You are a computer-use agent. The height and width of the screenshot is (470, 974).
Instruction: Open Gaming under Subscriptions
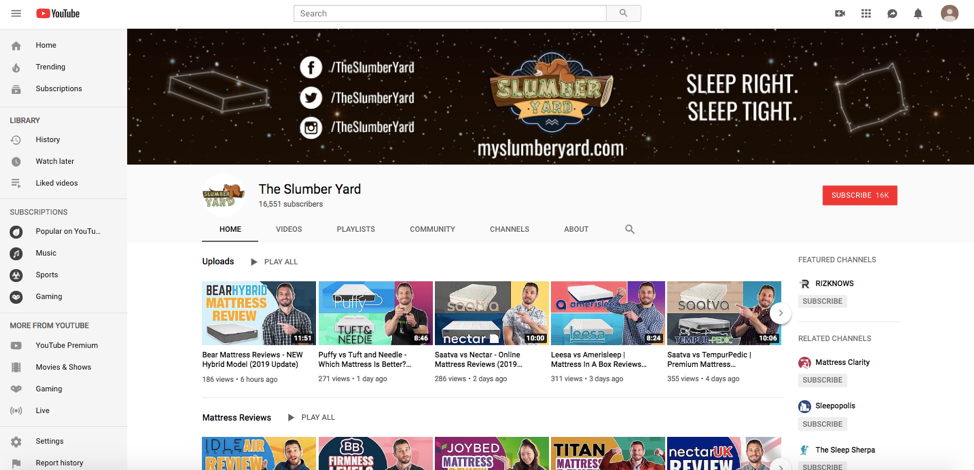pos(63,297)
